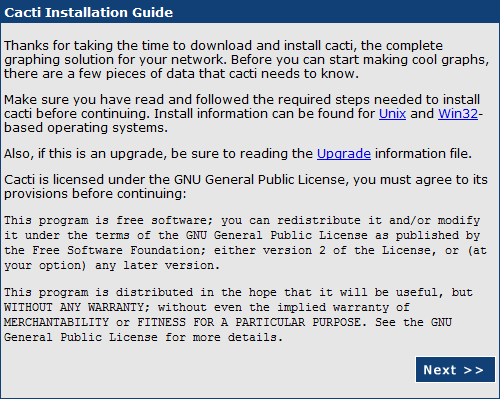Open the Win32 install information link
The width and height of the screenshot is (500, 399).
pyautogui.click(x=458, y=114)
